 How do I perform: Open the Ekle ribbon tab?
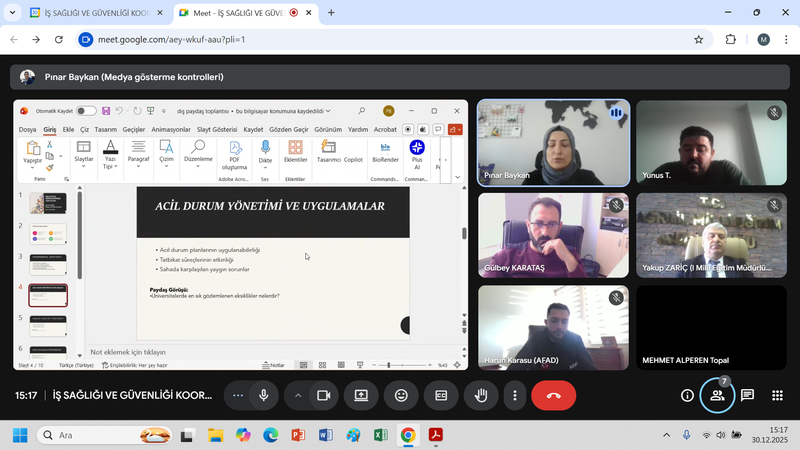[68, 129]
